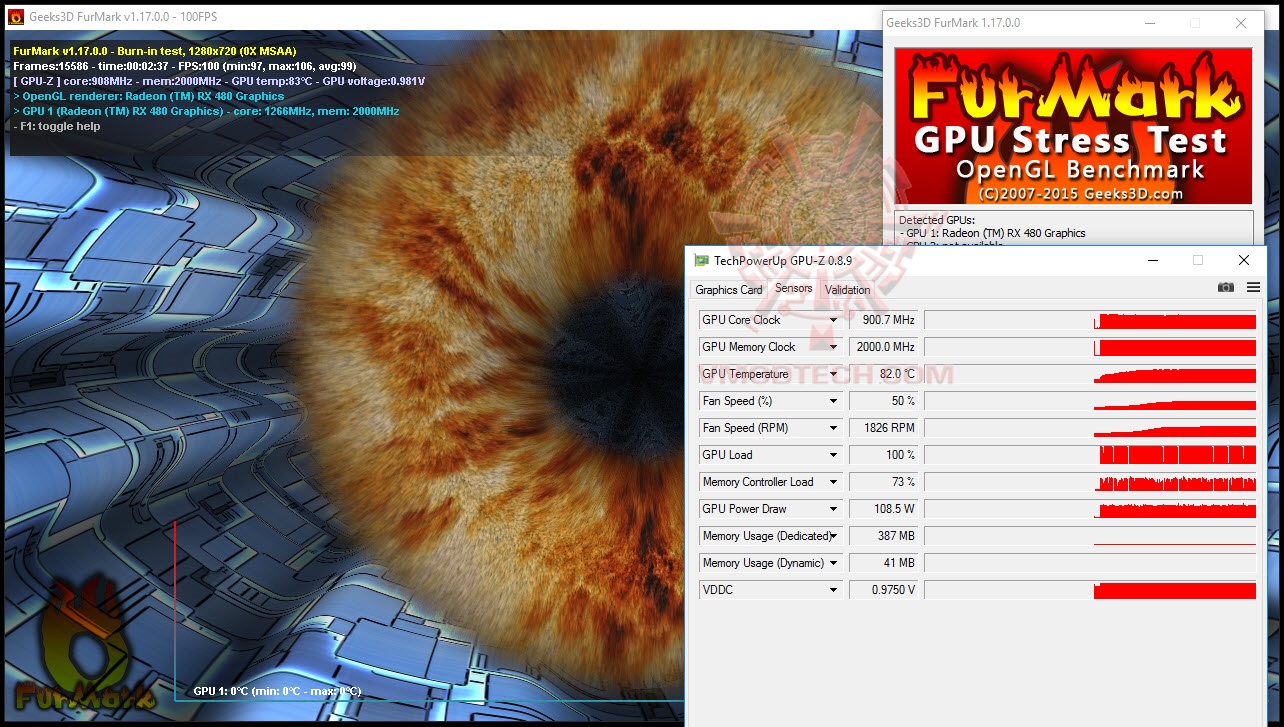
Task: Click the 73 % memory controller value
Action: pyautogui.click(x=884, y=482)
